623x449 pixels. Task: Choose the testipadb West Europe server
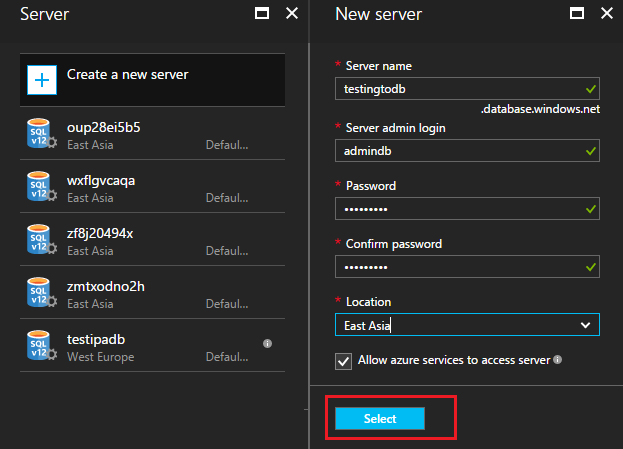click(x=150, y=347)
